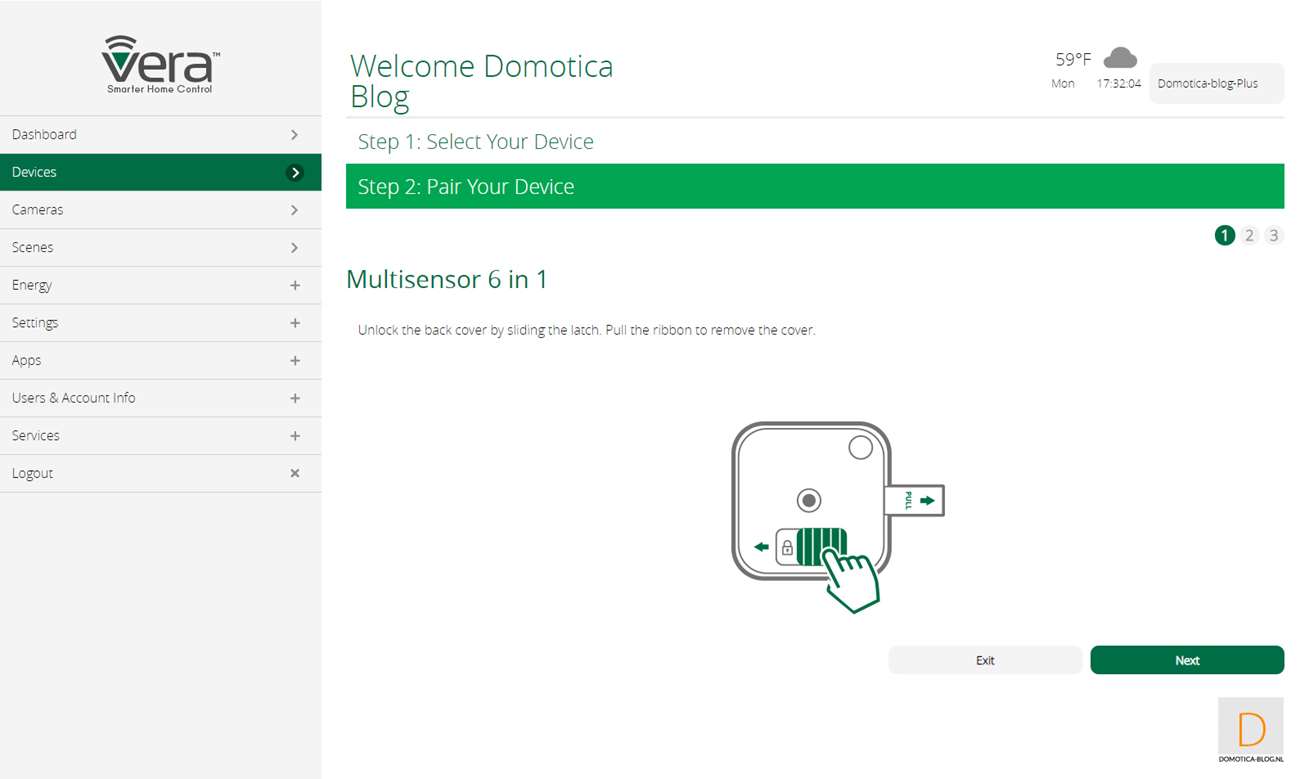Expand the Energy menu plus
The height and width of the screenshot is (779, 1300).
[295, 286]
